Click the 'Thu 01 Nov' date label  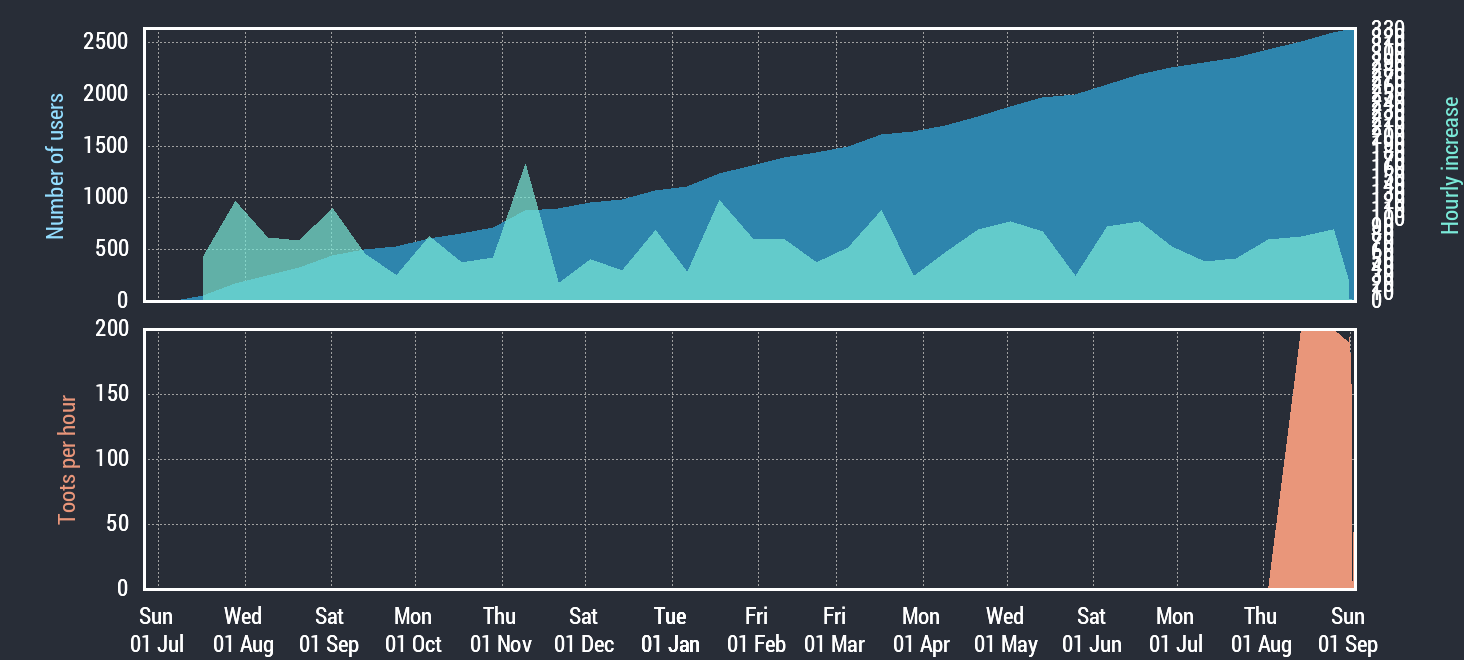click(500, 630)
